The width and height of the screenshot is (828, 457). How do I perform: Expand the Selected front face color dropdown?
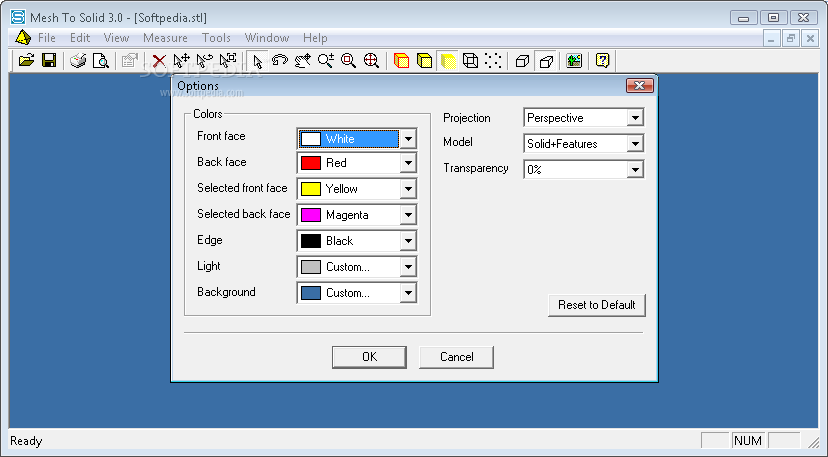coord(408,189)
